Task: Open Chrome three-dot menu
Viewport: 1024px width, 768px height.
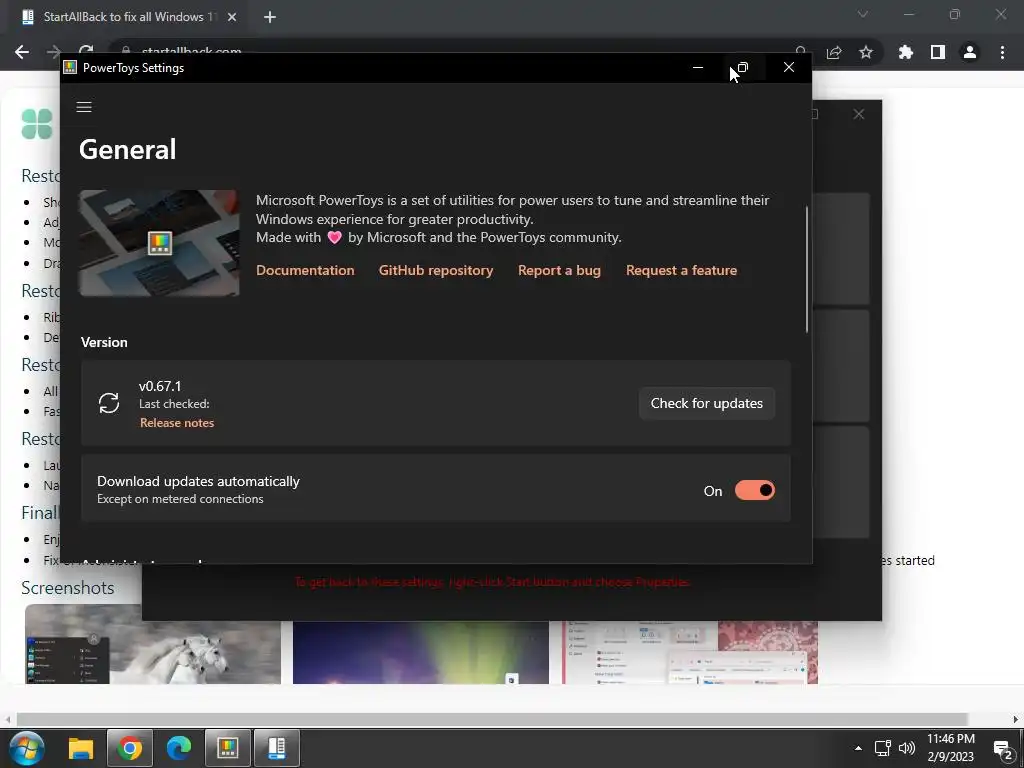Action: 1002,52
